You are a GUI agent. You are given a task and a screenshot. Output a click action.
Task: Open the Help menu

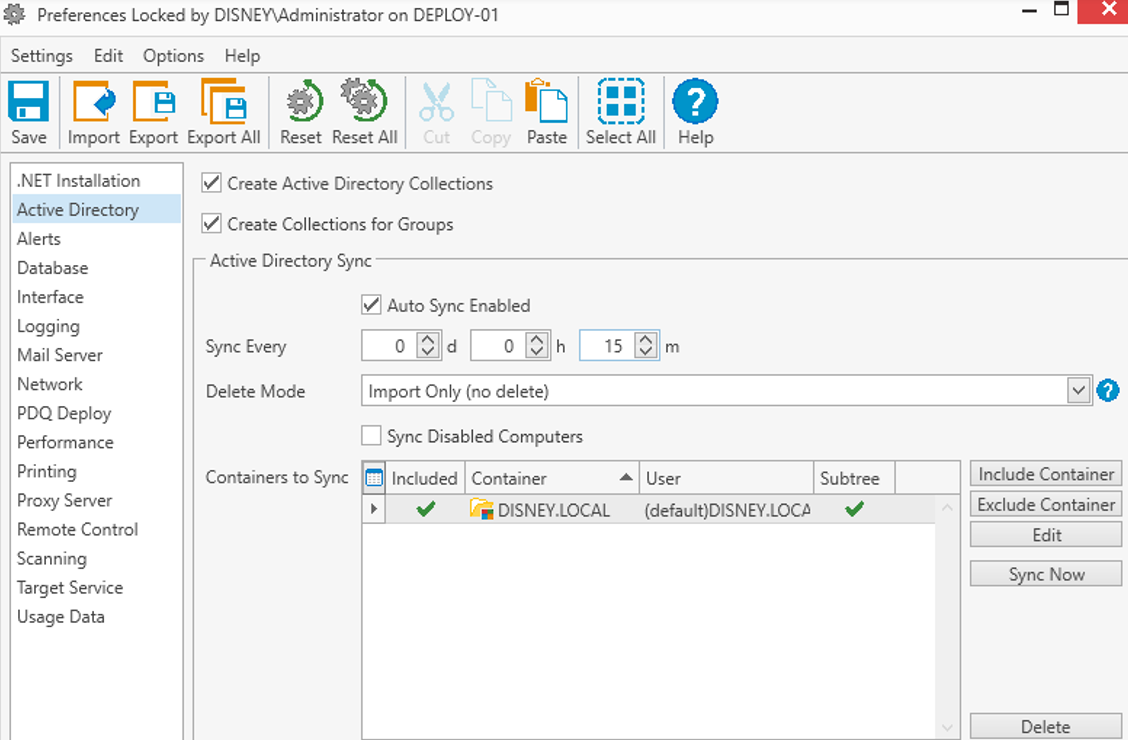coord(242,55)
